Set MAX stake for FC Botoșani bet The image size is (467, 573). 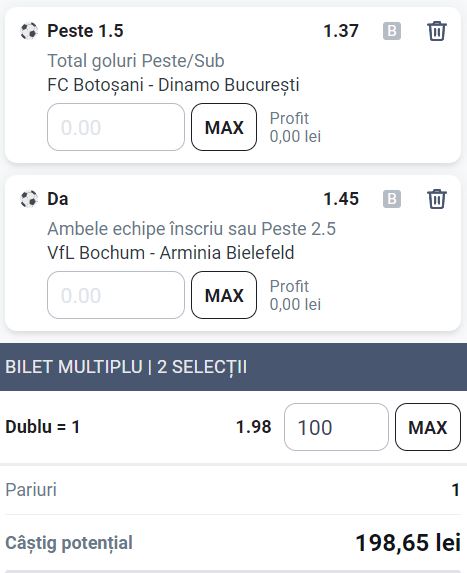coord(224,127)
